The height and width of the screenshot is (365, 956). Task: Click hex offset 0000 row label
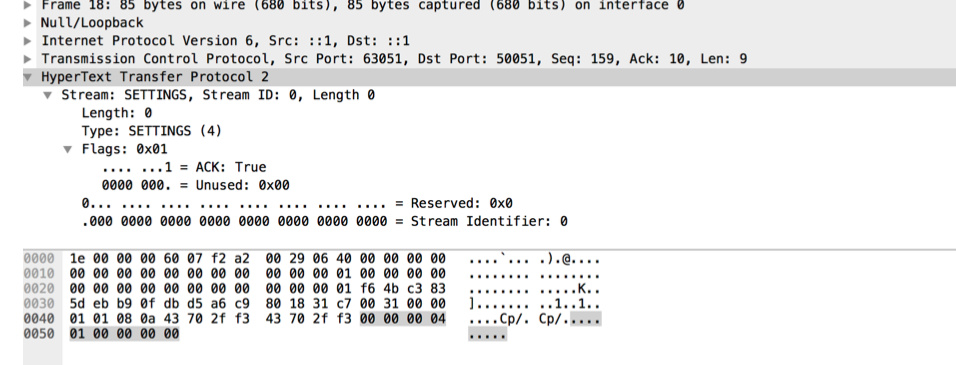[39, 259]
